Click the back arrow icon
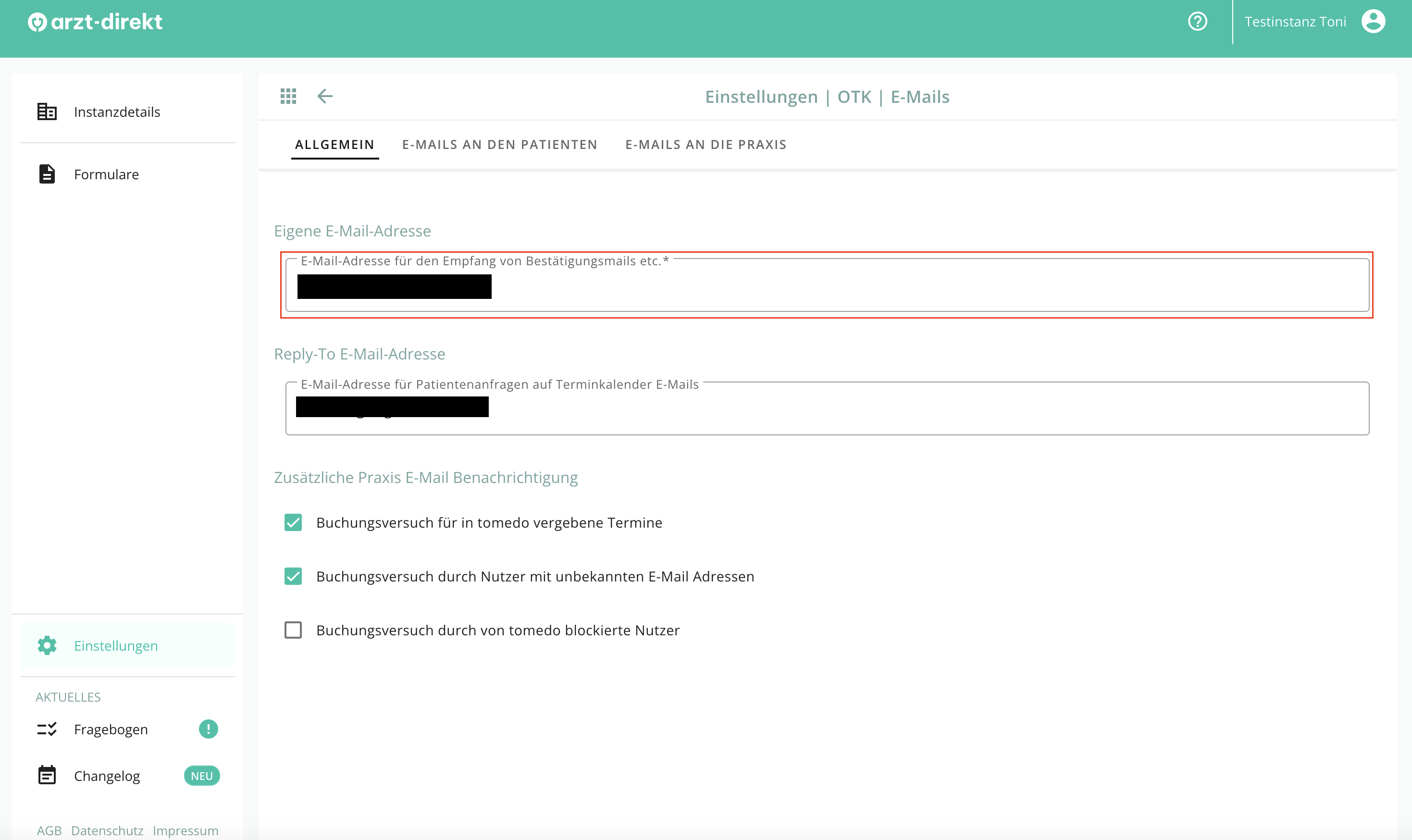The height and width of the screenshot is (840, 1412). click(325, 96)
